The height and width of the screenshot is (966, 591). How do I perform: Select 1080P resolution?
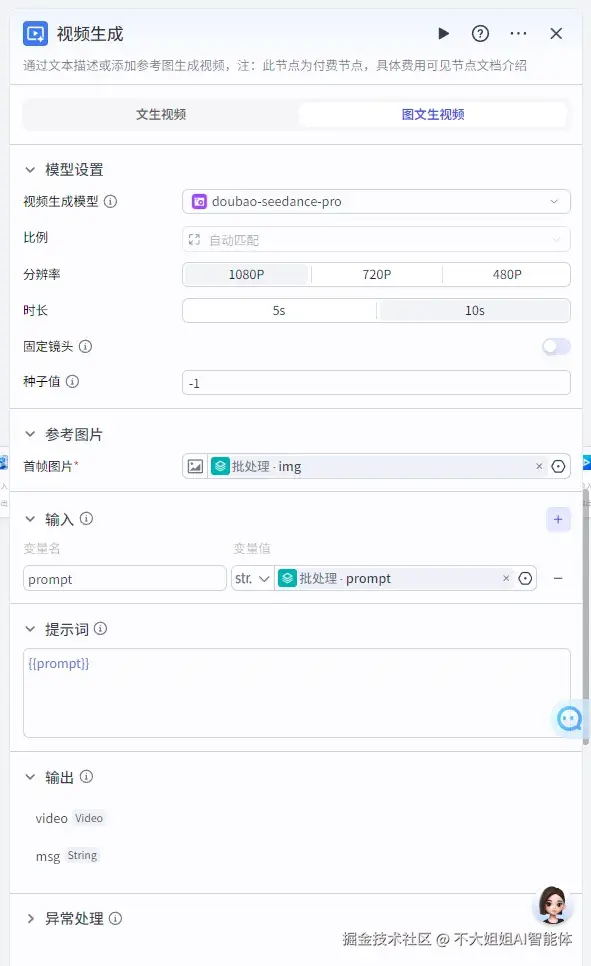pos(247,274)
